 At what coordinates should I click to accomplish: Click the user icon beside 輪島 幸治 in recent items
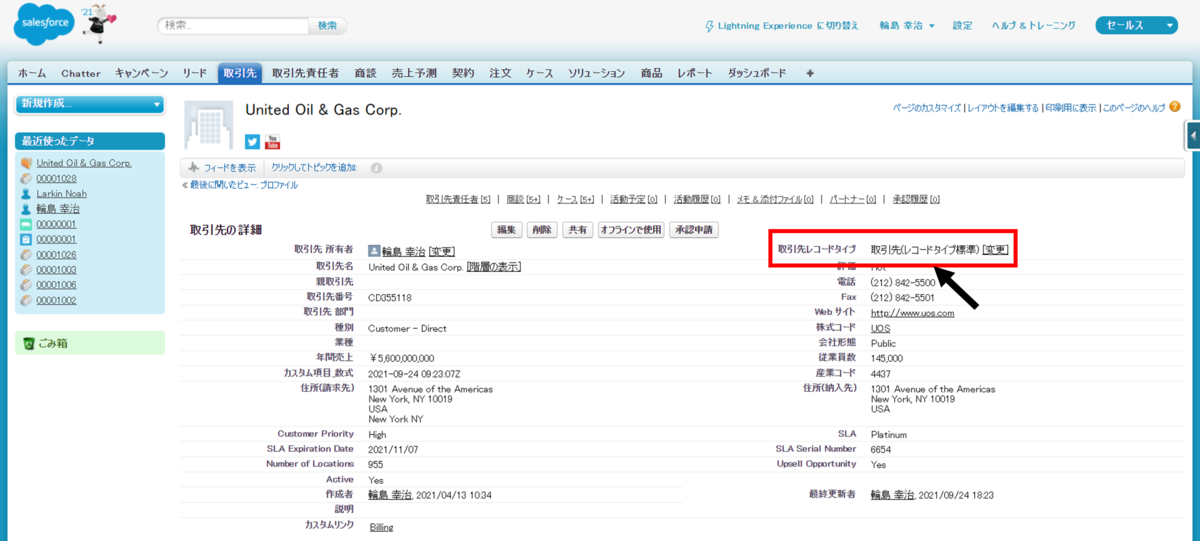[x=26, y=209]
